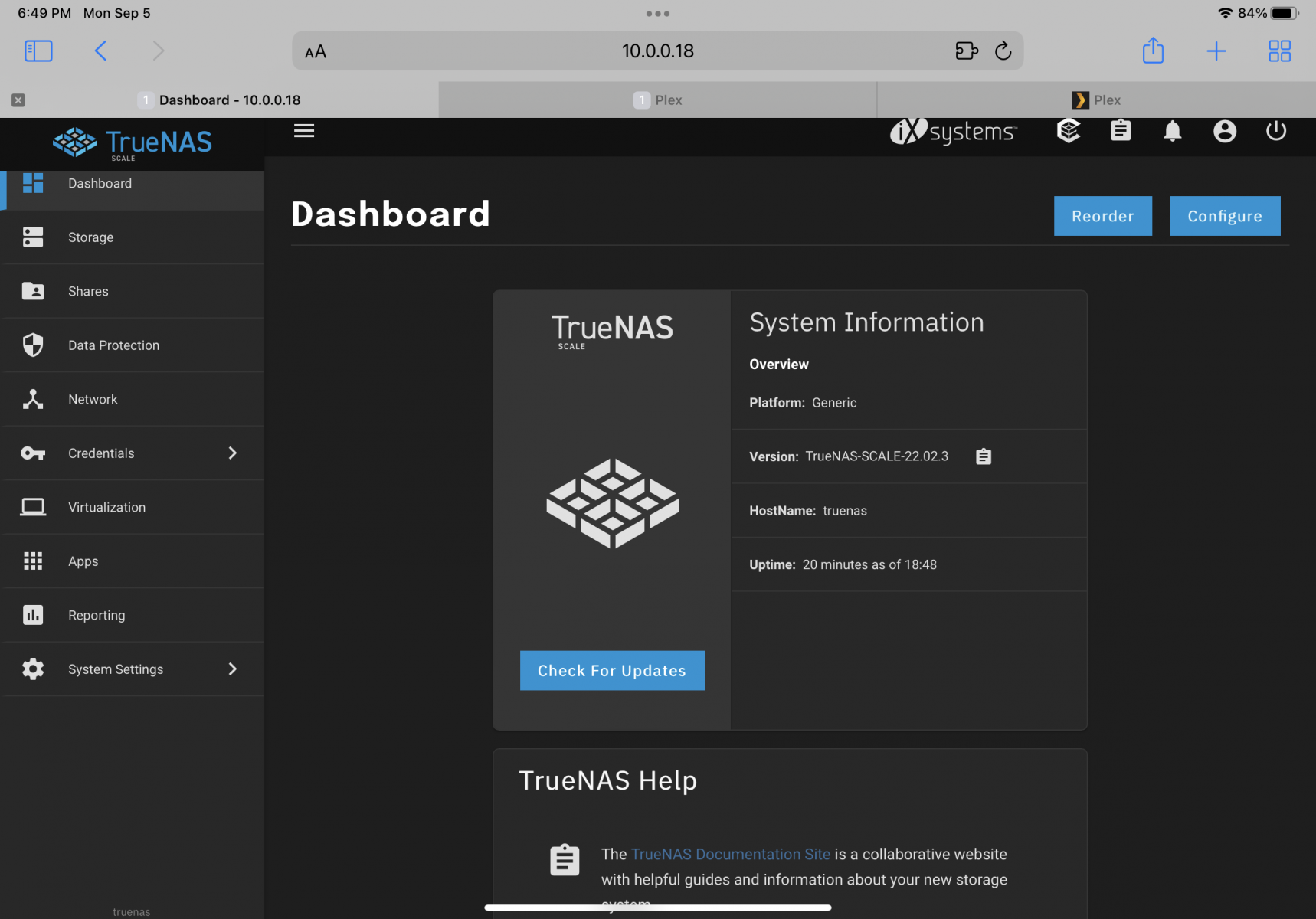
Task: Click the Credentials key icon in sidebar
Action: [x=33, y=453]
